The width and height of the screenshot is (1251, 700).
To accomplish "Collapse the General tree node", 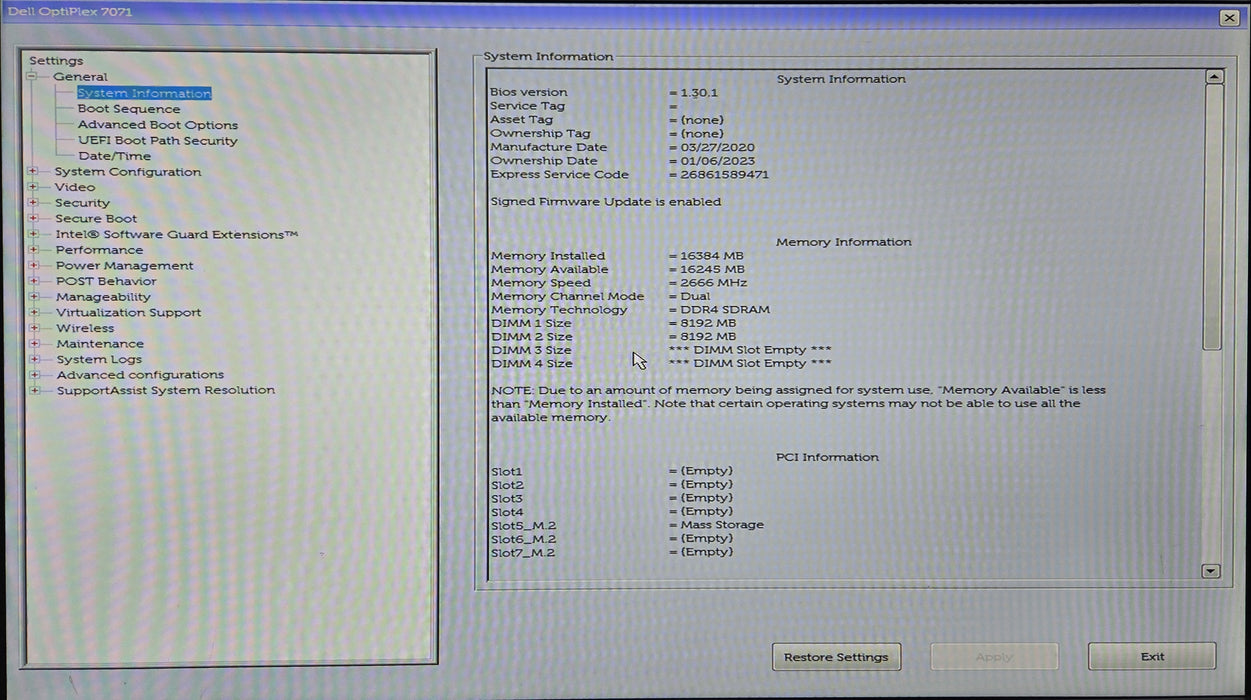I will click(32, 77).
